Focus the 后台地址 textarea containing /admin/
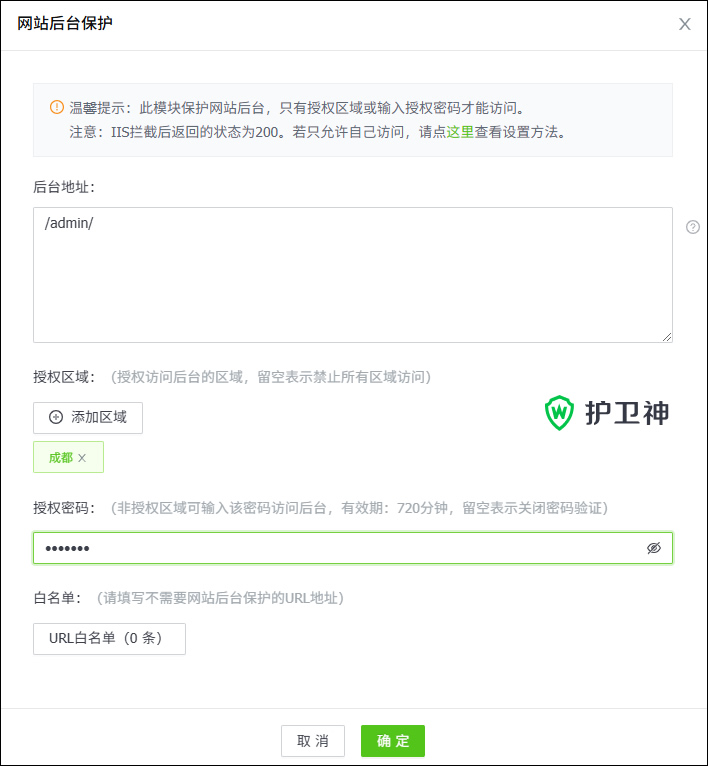 (x=353, y=275)
